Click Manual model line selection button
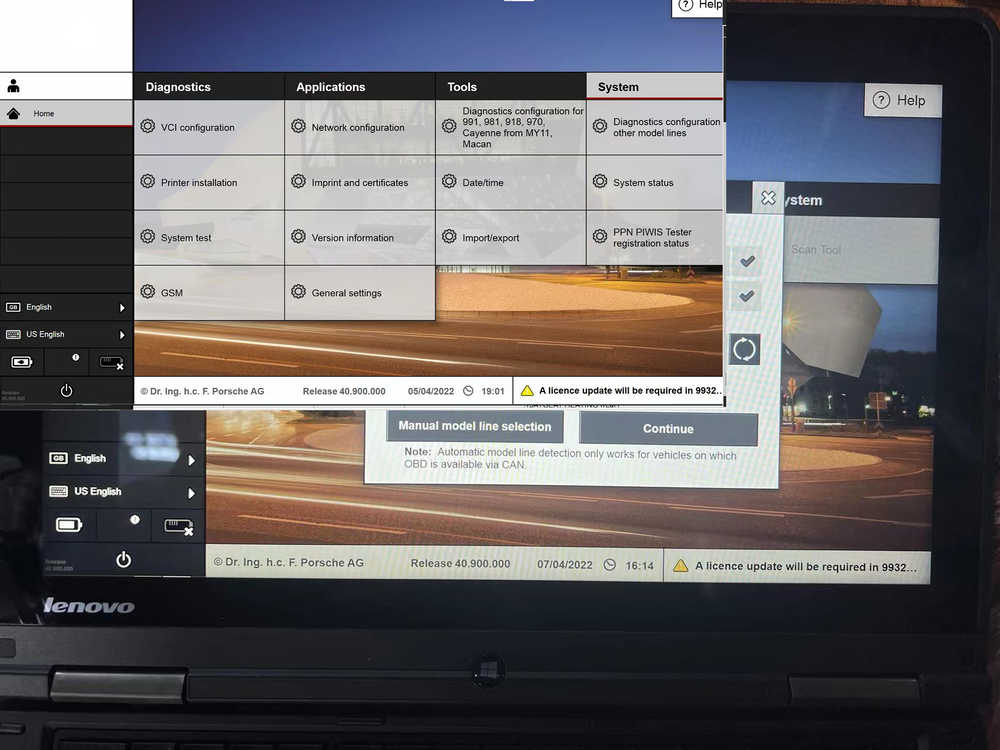This screenshot has height=750, width=1000. pyautogui.click(x=475, y=426)
